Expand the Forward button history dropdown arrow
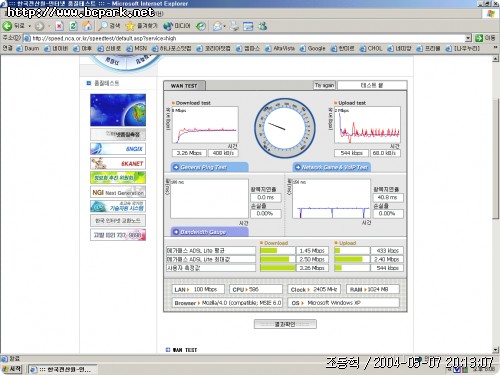500x375 pixels. pos(49,26)
